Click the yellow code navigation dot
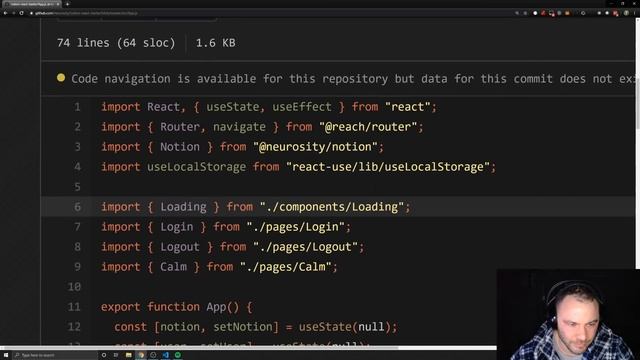This screenshot has width=640, height=360. tap(61, 78)
